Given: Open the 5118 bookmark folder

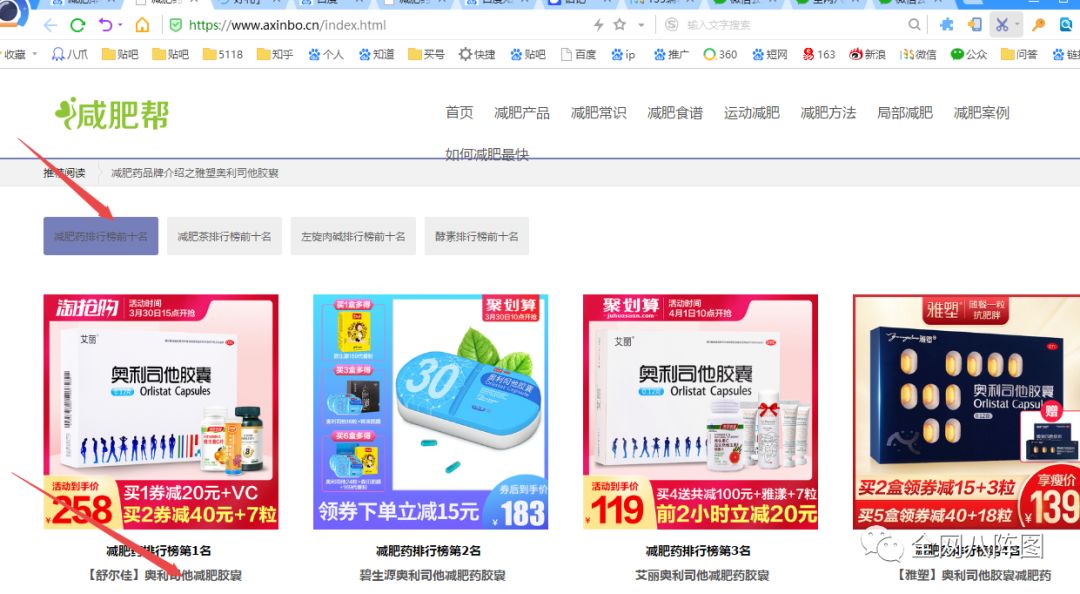Looking at the screenshot, I should pyautogui.click(x=222, y=54).
